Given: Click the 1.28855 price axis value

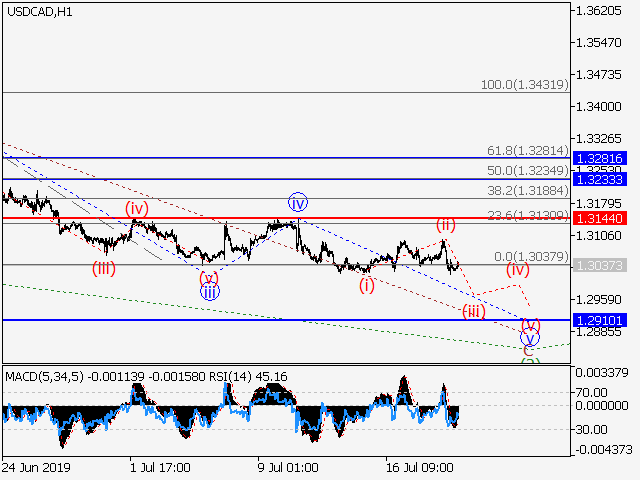Looking at the screenshot, I should (598, 332).
